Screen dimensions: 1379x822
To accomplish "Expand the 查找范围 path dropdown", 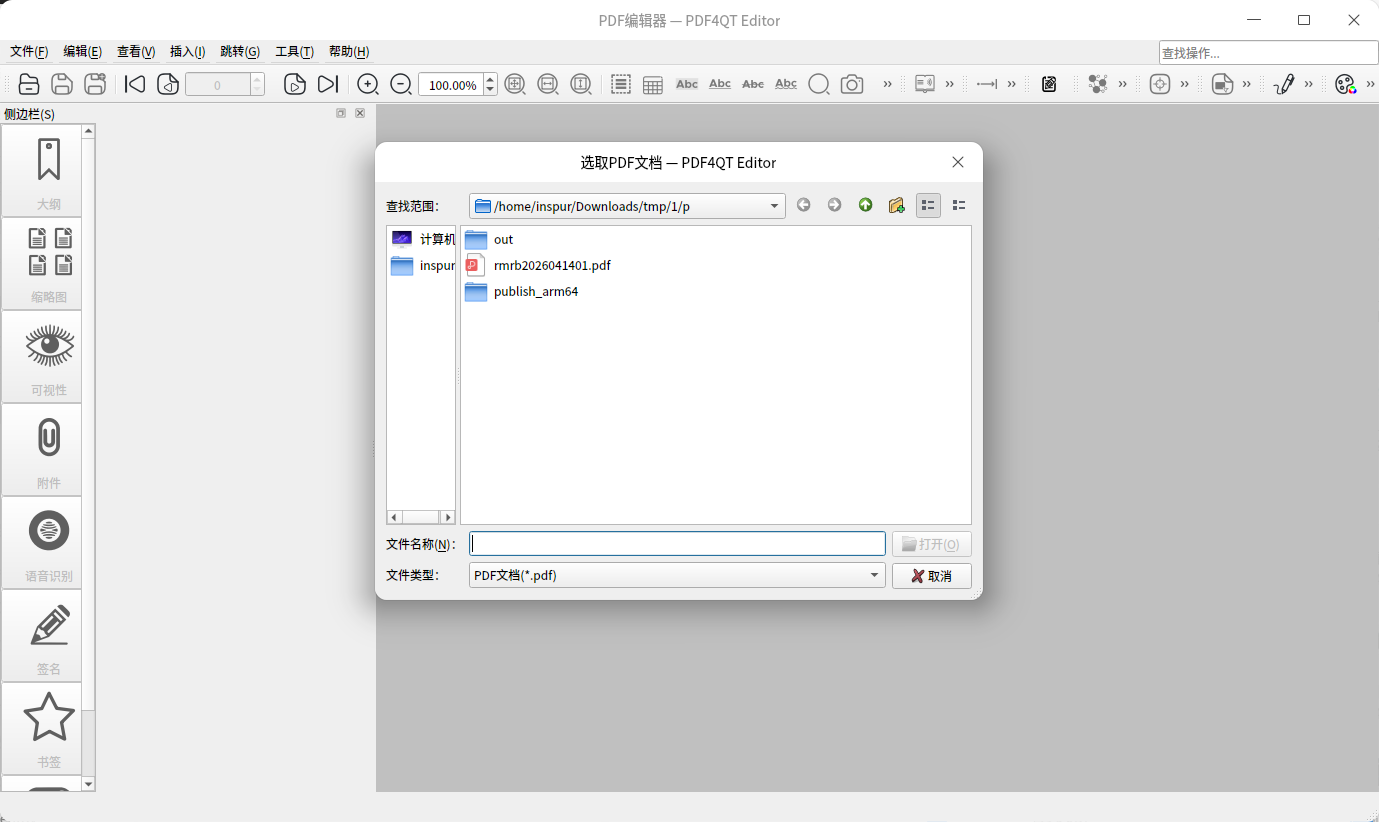I will tap(774, 206).
